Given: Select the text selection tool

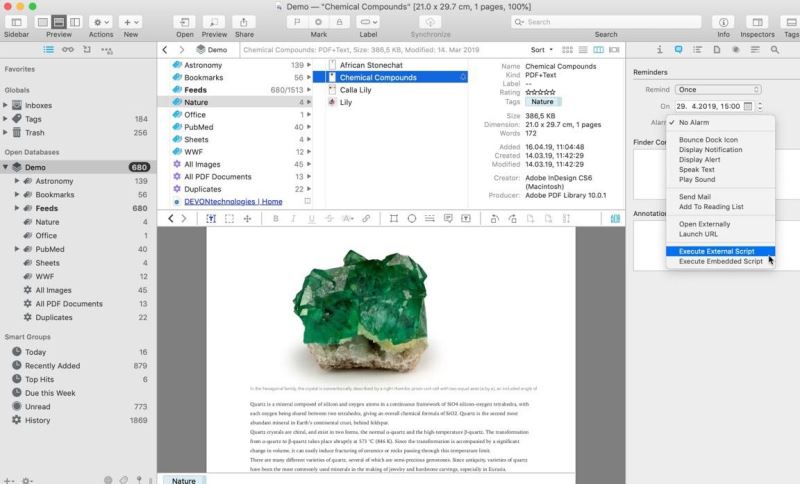Looking at the screenshot, I should (211, 218).
